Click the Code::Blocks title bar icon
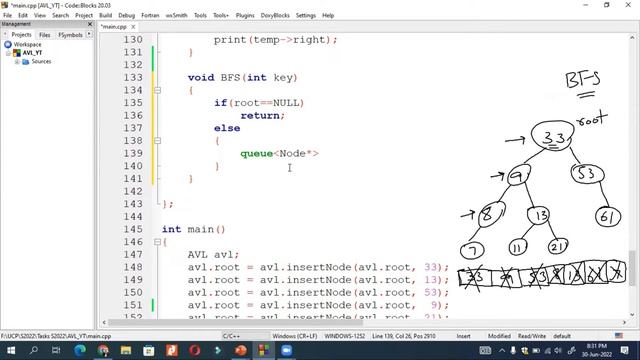Image resolution: width=640 pixels, height=360 pixels. click(4, 5)
